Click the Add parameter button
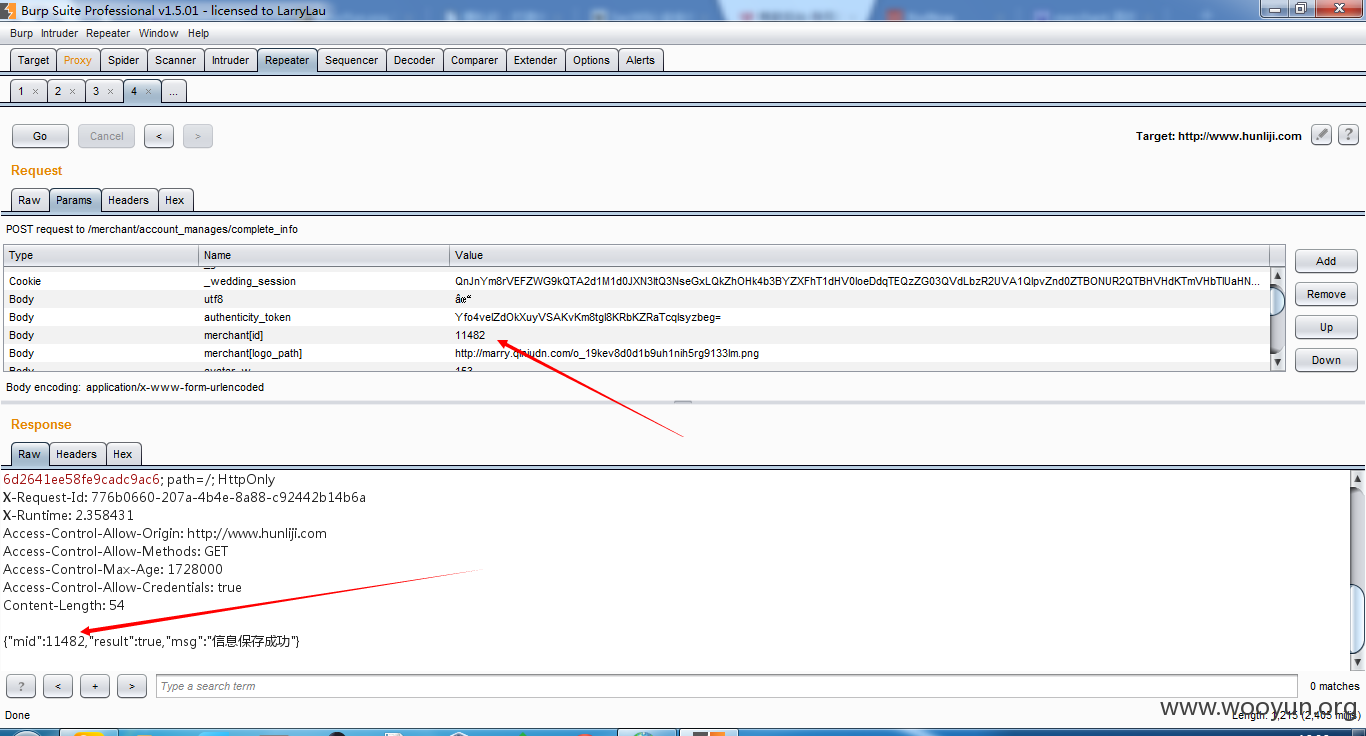This screenshot has width=1366, height=736. pyautogui.click(x=1326, y=261)
